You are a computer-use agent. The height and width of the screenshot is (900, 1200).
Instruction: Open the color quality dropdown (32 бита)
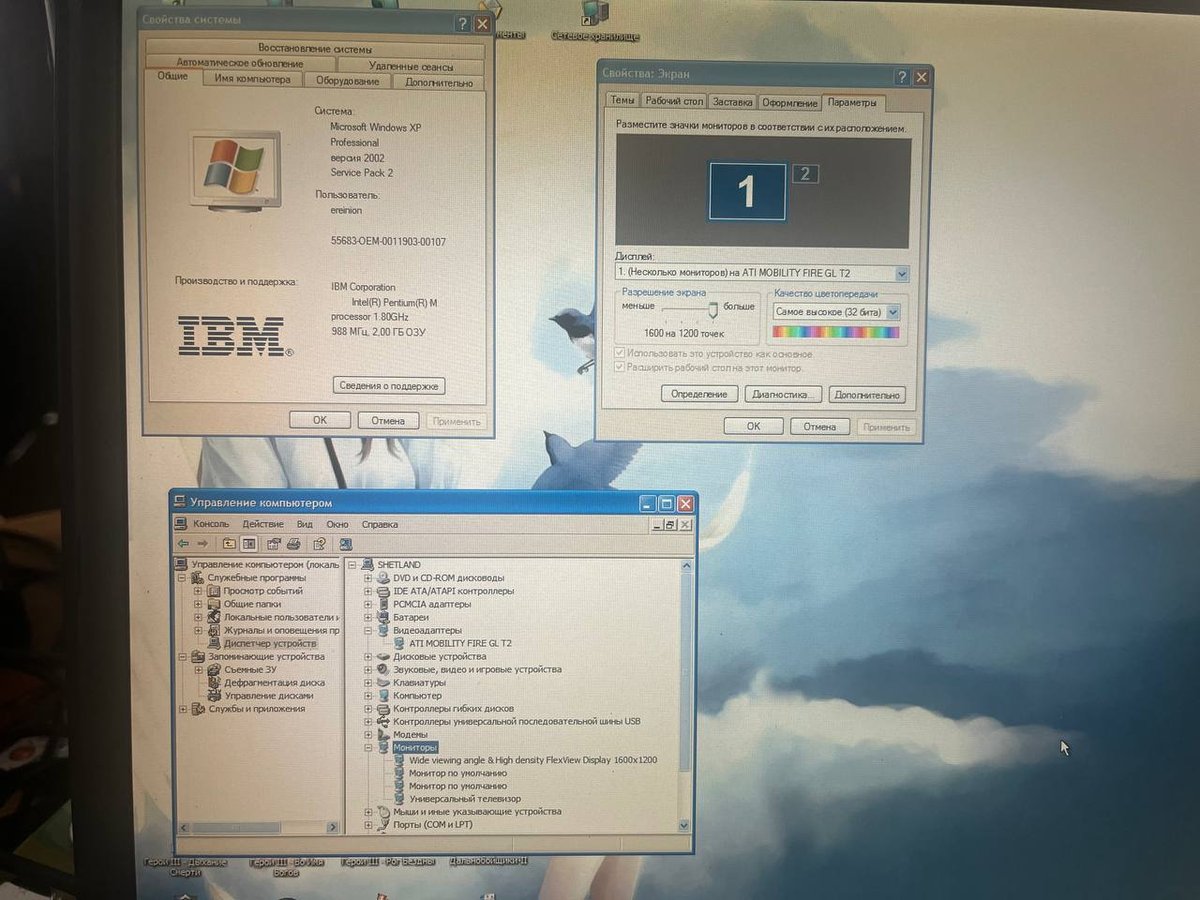[x=893, y=312]
